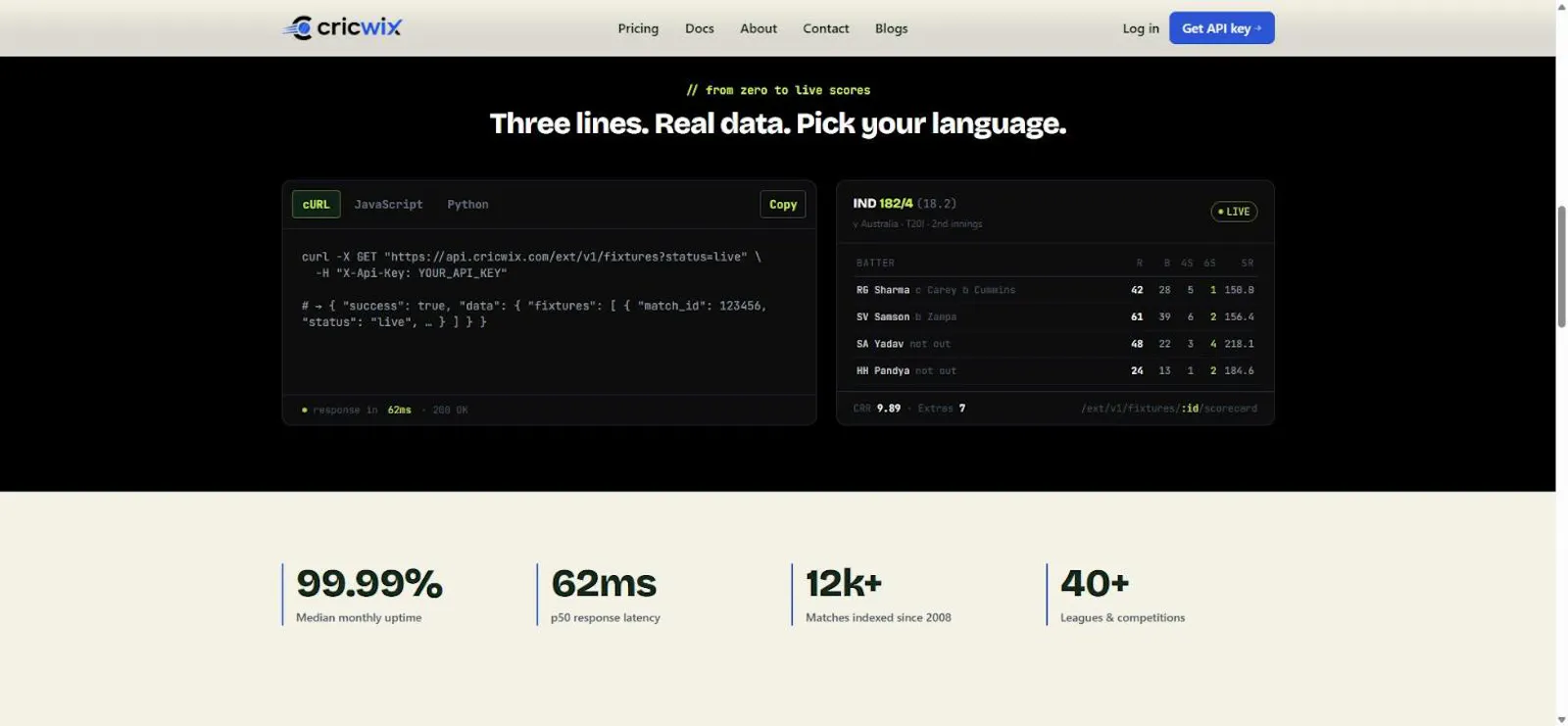Click the Get API key button
This screenshot has height=726, width=1568.
(x=1222, y=28)
